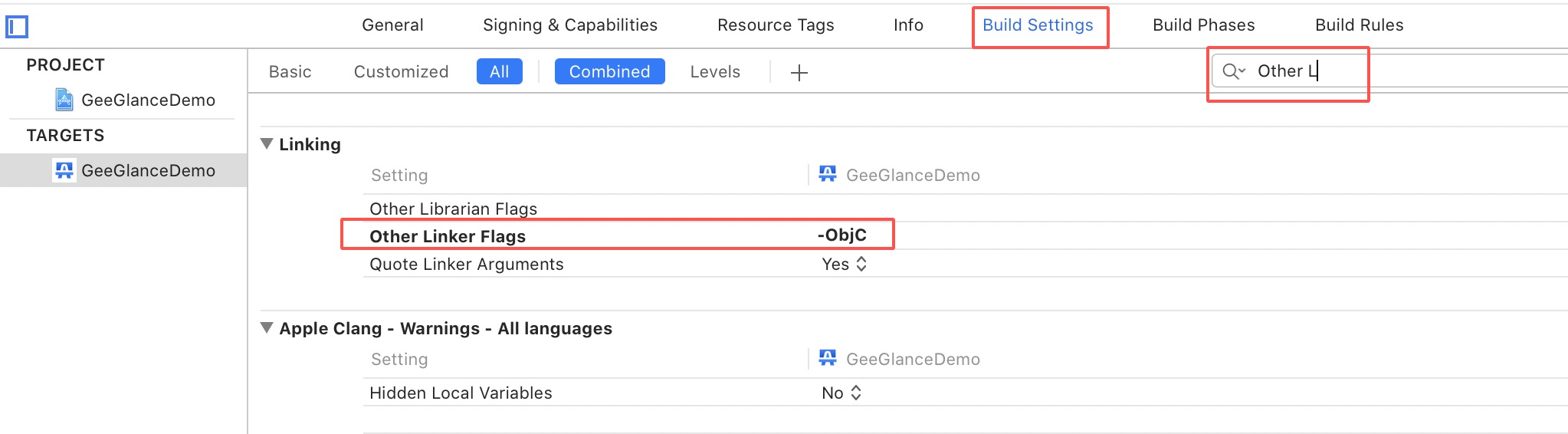Open Quote Linker Arguments Yes dropdown
This screenshot has height=434, width=1568.
pos(845,265)
